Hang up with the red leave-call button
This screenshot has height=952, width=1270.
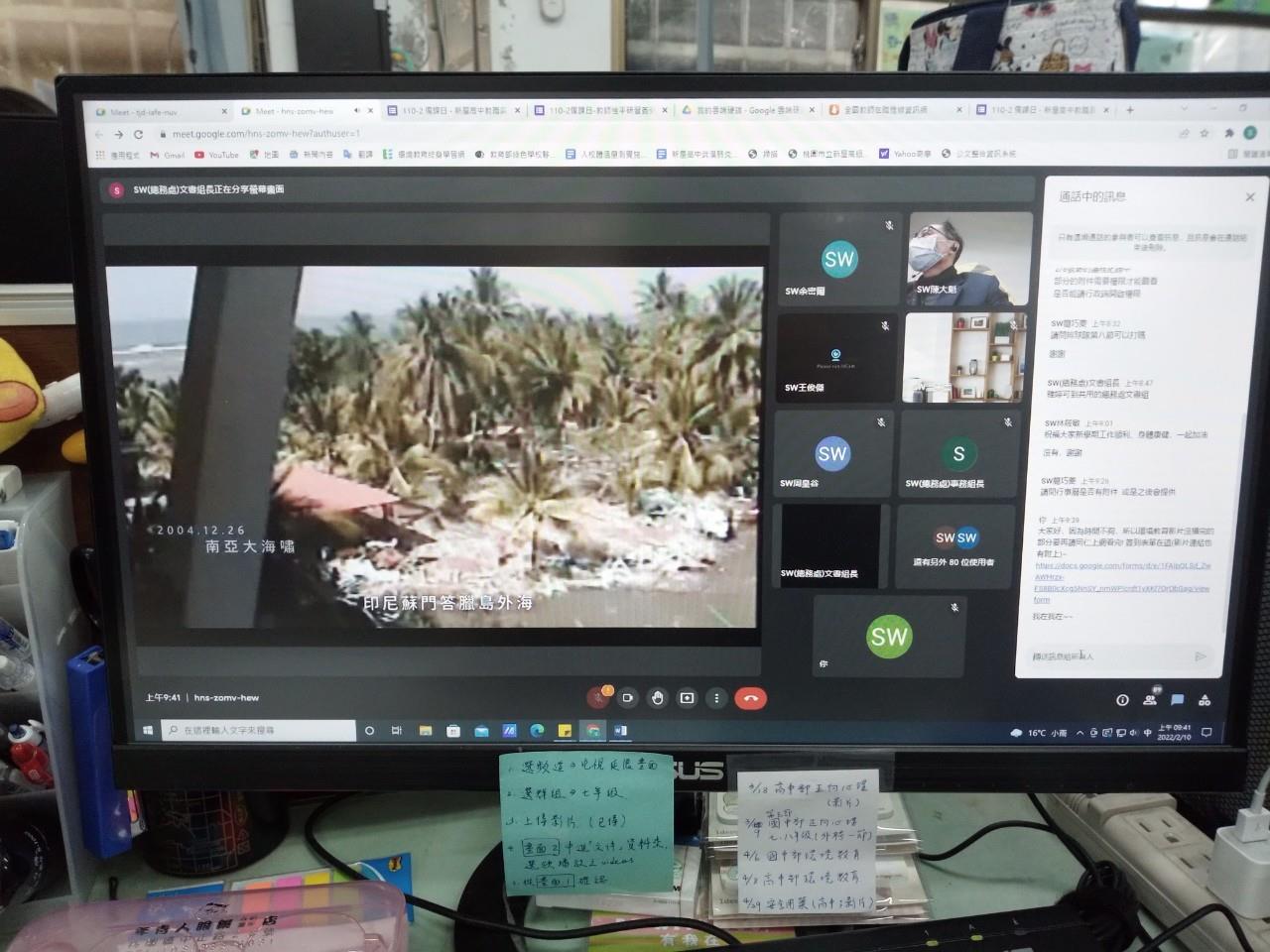click(751, 698)
